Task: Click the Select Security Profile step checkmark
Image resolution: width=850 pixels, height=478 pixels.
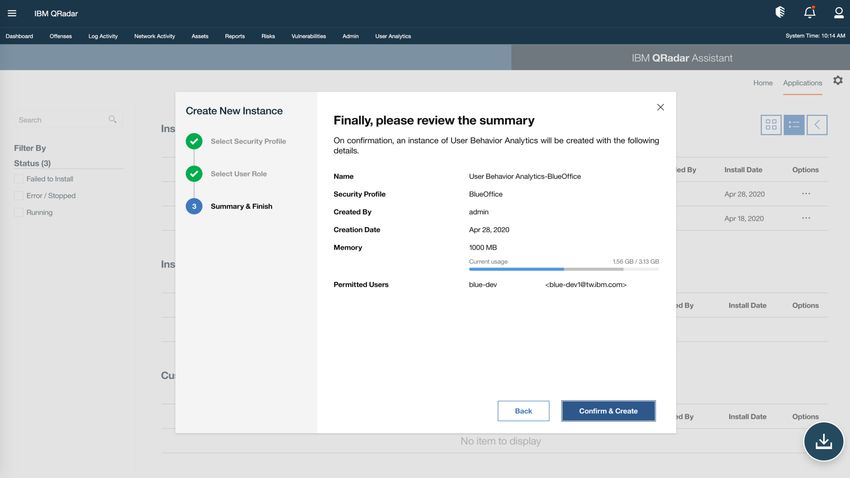Action: [x=194, y=141]
